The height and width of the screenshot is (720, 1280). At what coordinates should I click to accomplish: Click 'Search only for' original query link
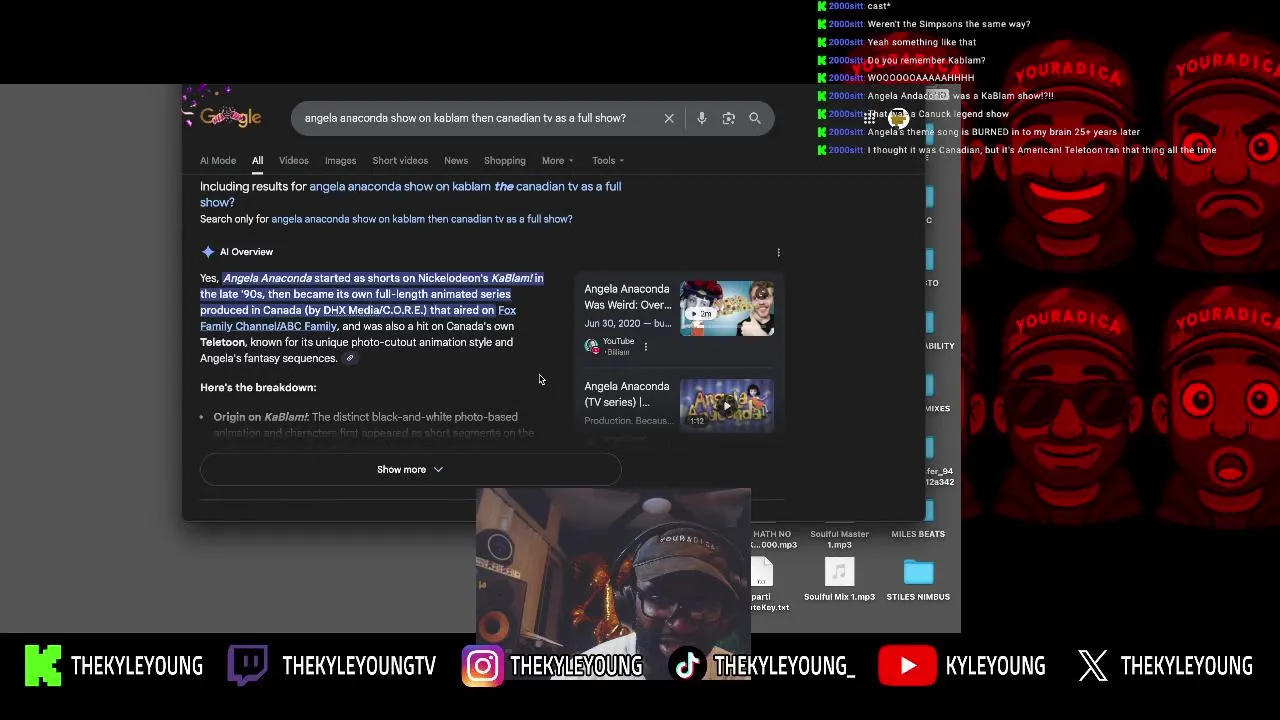click(422, 219)
